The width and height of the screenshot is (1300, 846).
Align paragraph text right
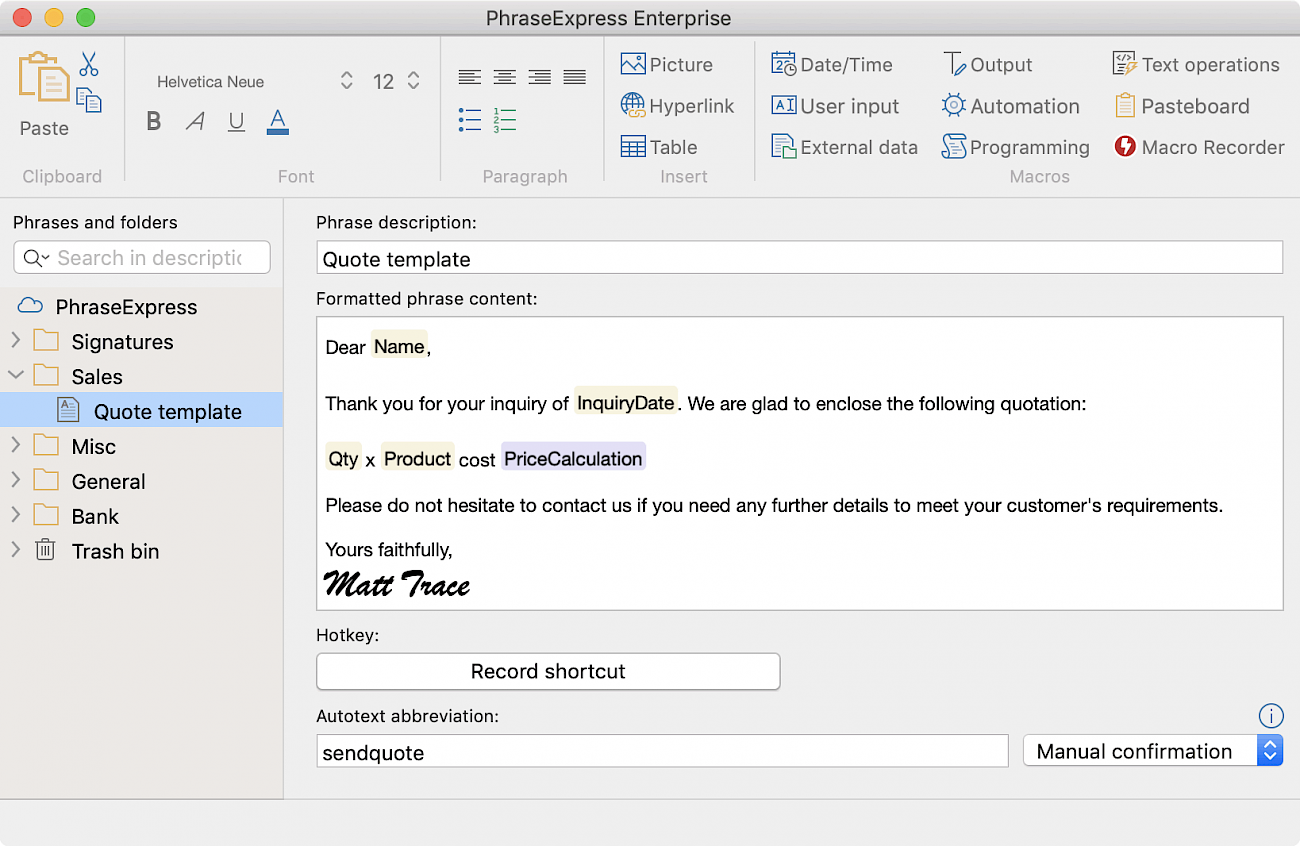pos(539,77)
